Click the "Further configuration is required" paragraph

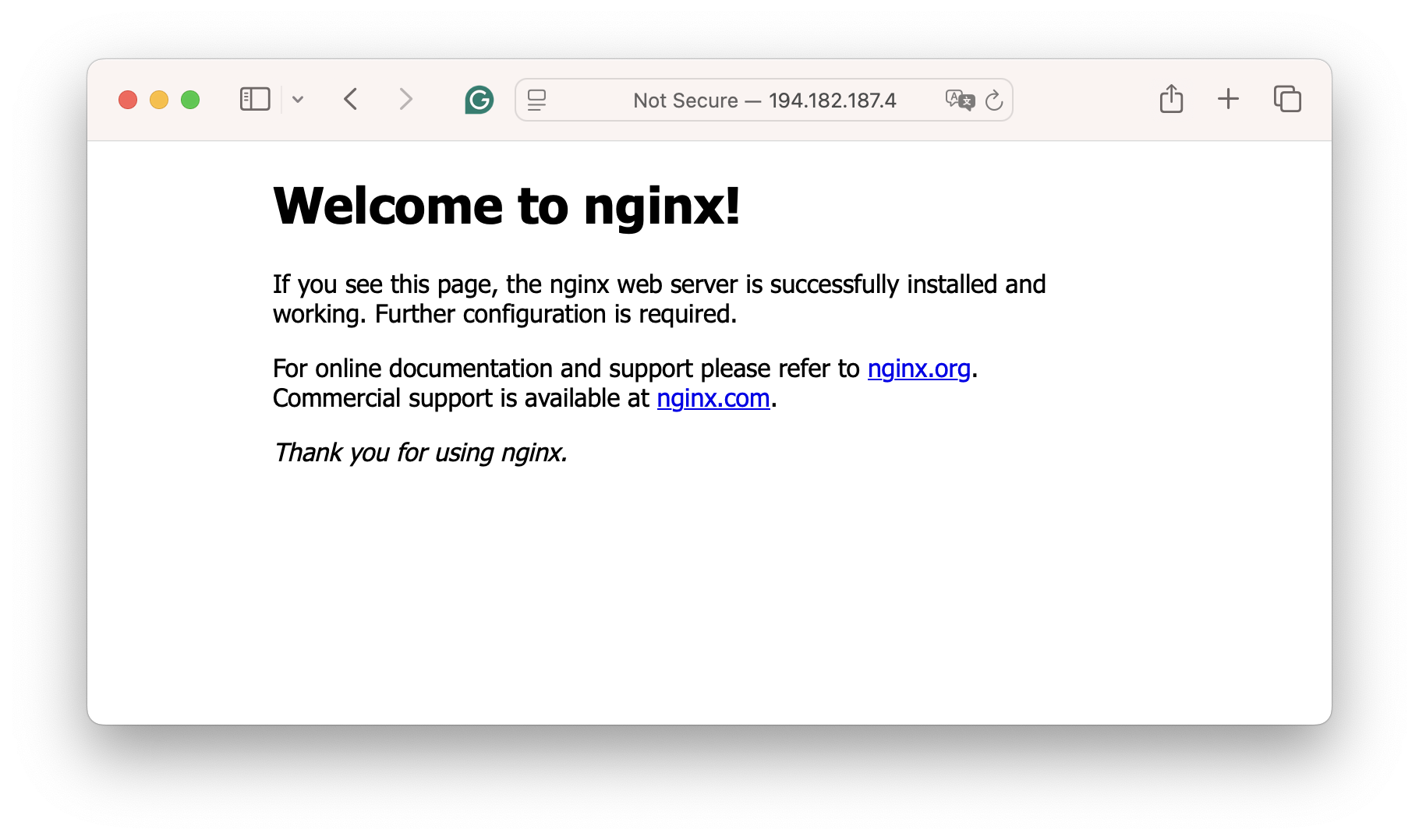[x=555, y=314]
